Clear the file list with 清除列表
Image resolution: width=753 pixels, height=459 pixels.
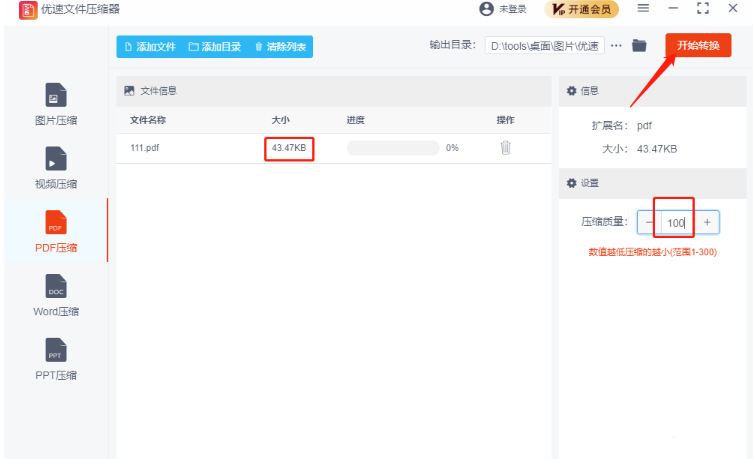coord(280,47)
